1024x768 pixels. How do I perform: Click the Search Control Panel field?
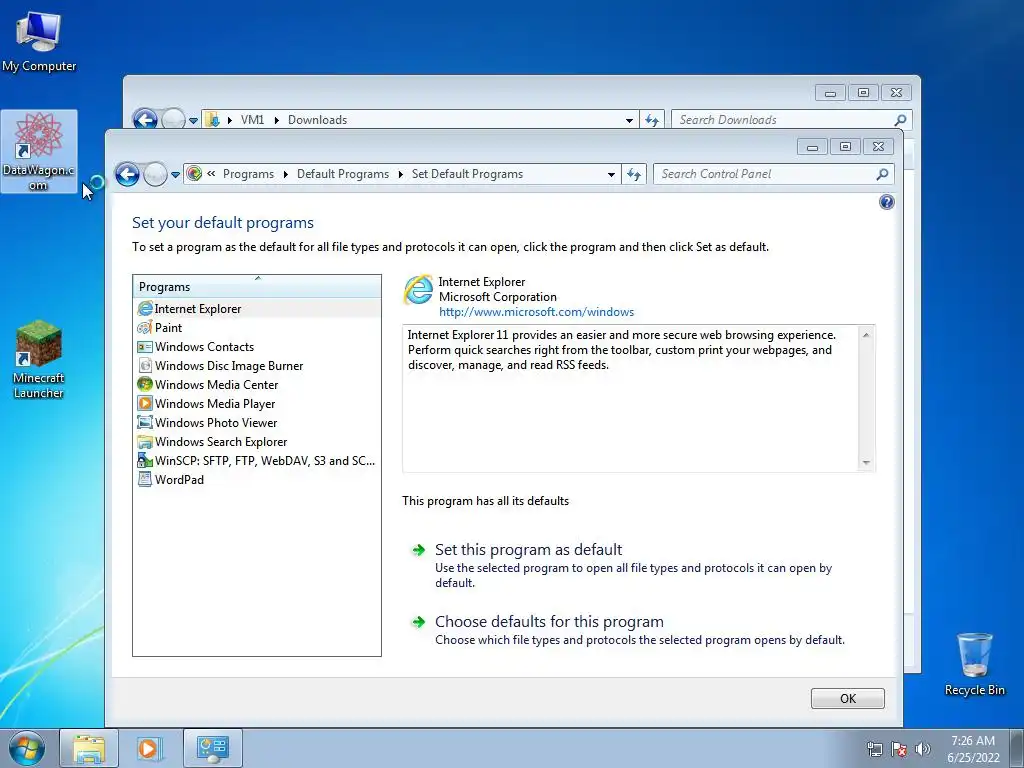tap(766, 174)
